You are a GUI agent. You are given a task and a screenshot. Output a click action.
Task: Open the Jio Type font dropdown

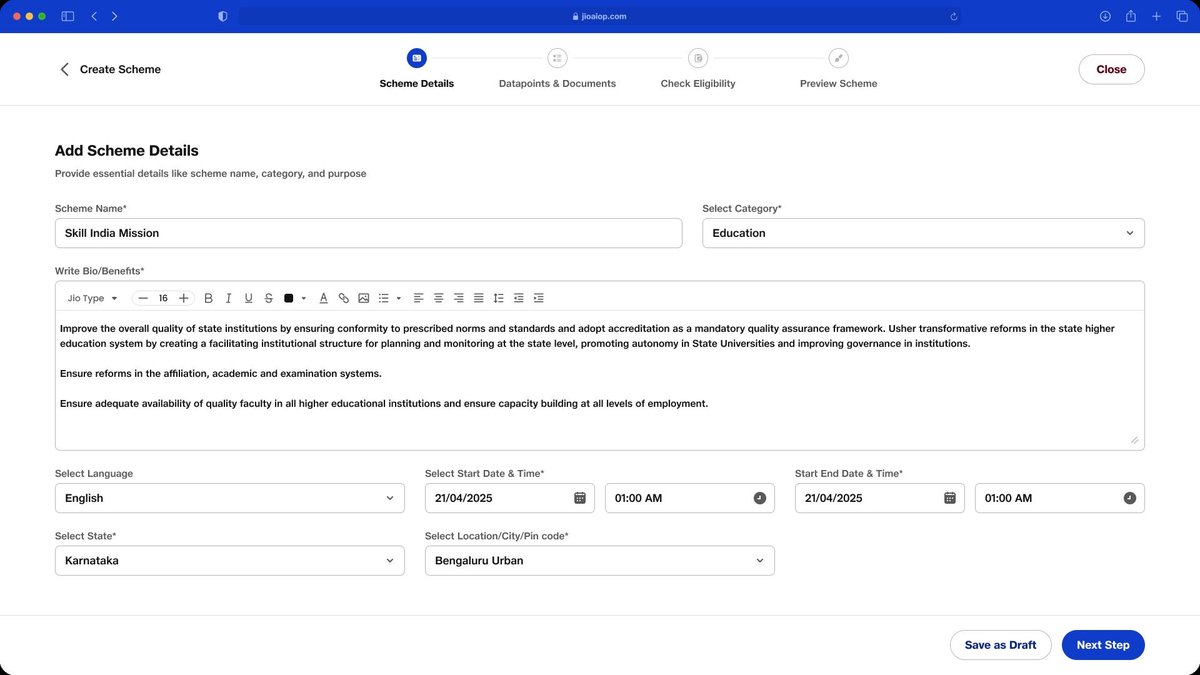pos(92,298)
